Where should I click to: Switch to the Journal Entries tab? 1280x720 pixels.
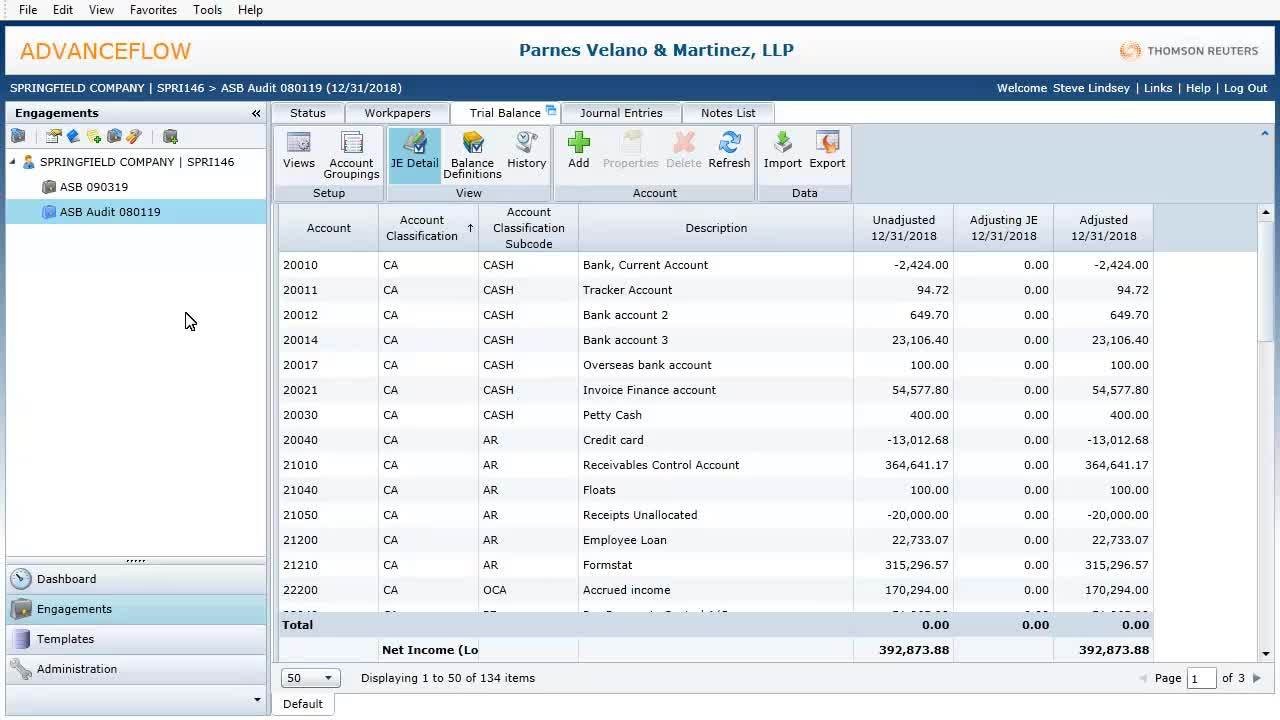tap(621, 113)
